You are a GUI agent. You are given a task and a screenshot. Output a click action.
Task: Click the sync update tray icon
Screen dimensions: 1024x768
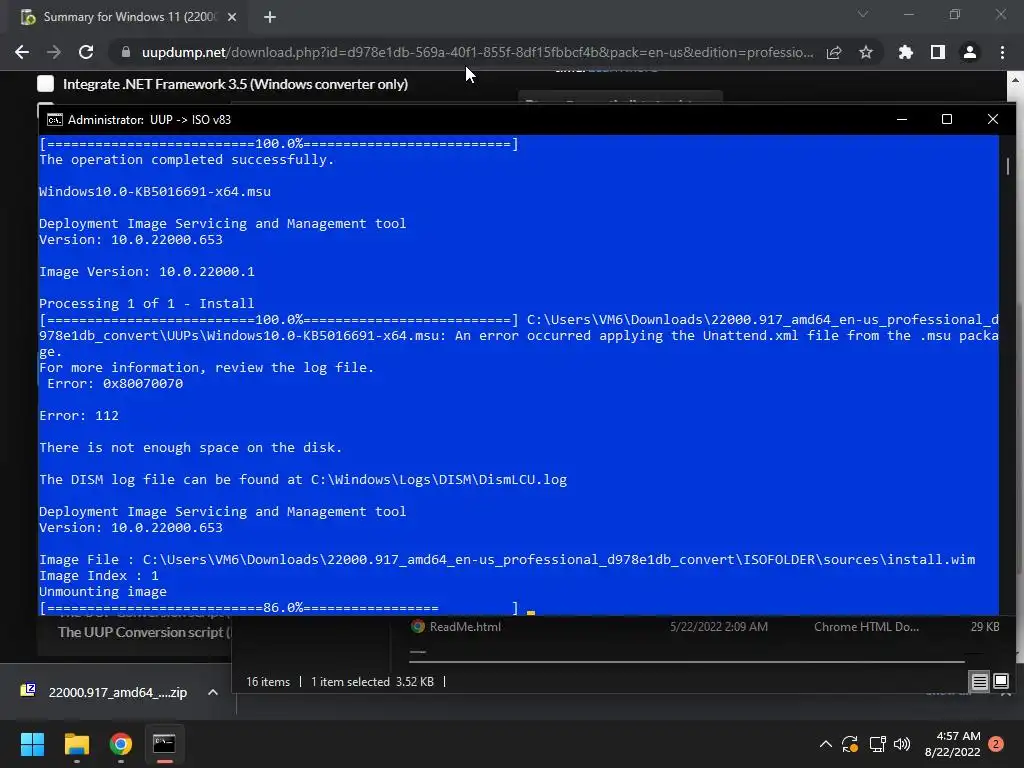(850, 744)
